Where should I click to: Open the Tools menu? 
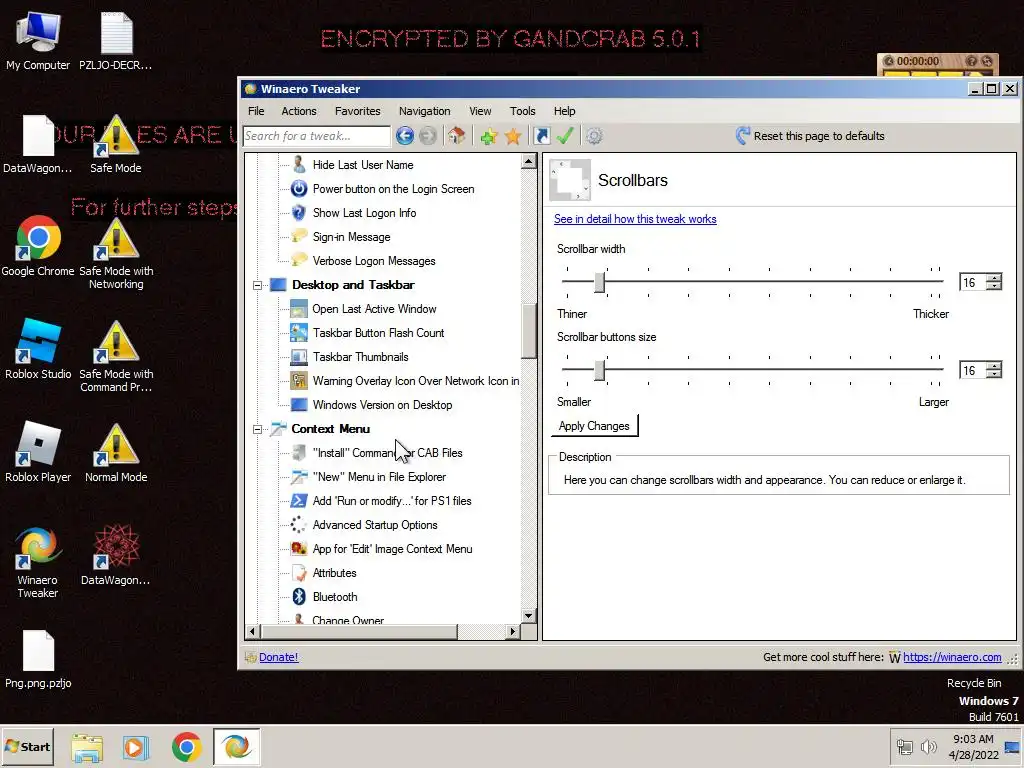pos(522,111)
